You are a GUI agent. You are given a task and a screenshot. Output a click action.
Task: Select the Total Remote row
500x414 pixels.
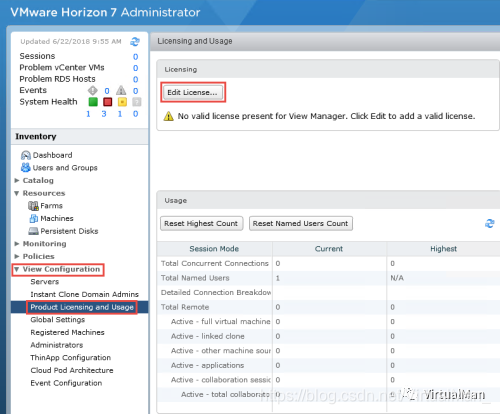pos(328,307)
